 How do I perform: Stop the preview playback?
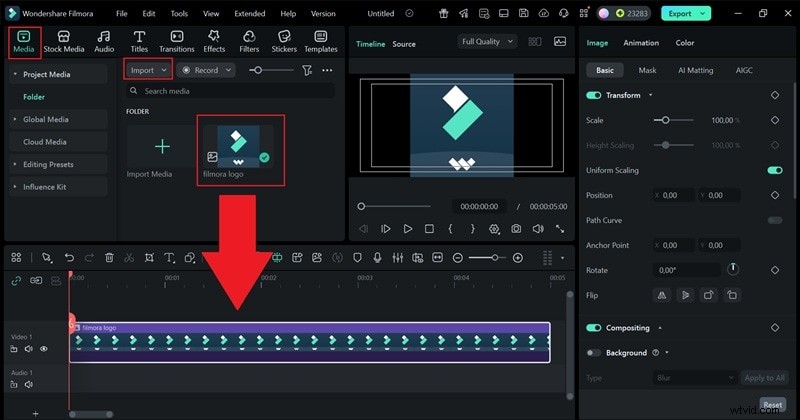click(430, 229)
